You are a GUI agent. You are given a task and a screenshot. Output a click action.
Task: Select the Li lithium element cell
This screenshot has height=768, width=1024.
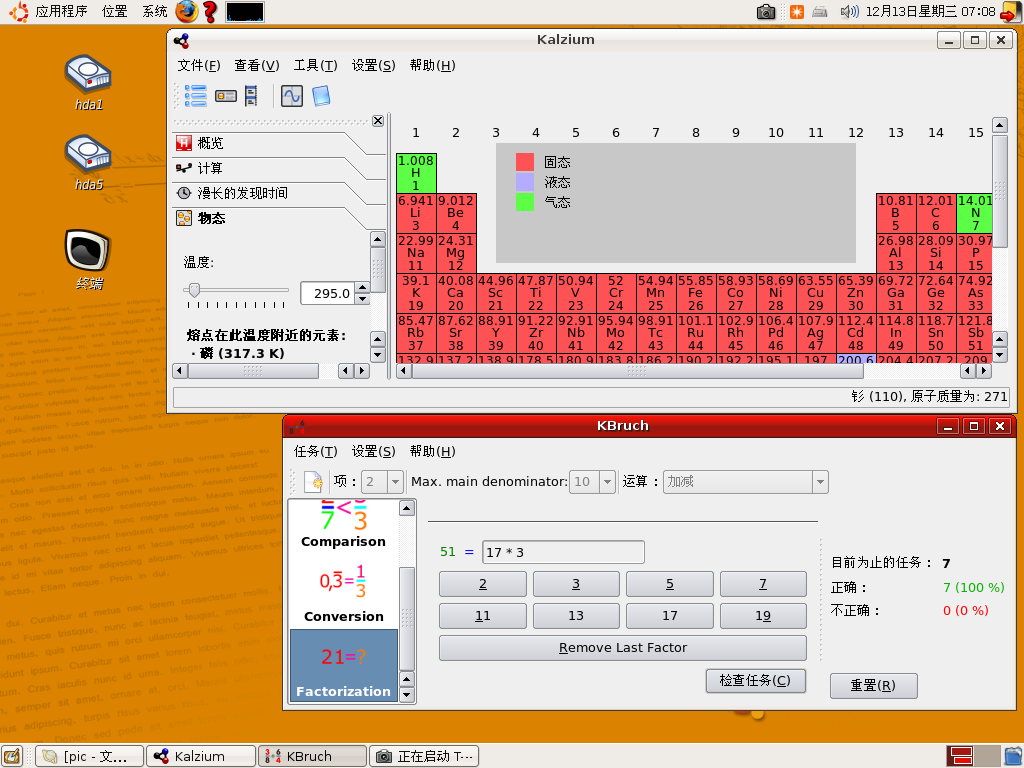pyautogui.click(x=416, y=213)
